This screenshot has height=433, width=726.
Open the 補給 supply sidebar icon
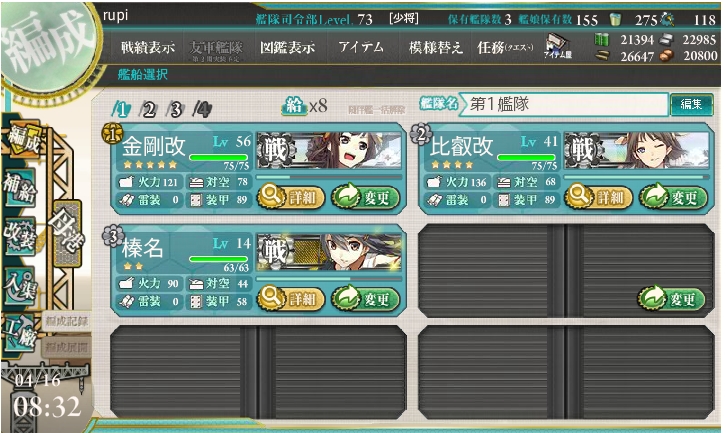pyautogui.click(x=20, y=188)
